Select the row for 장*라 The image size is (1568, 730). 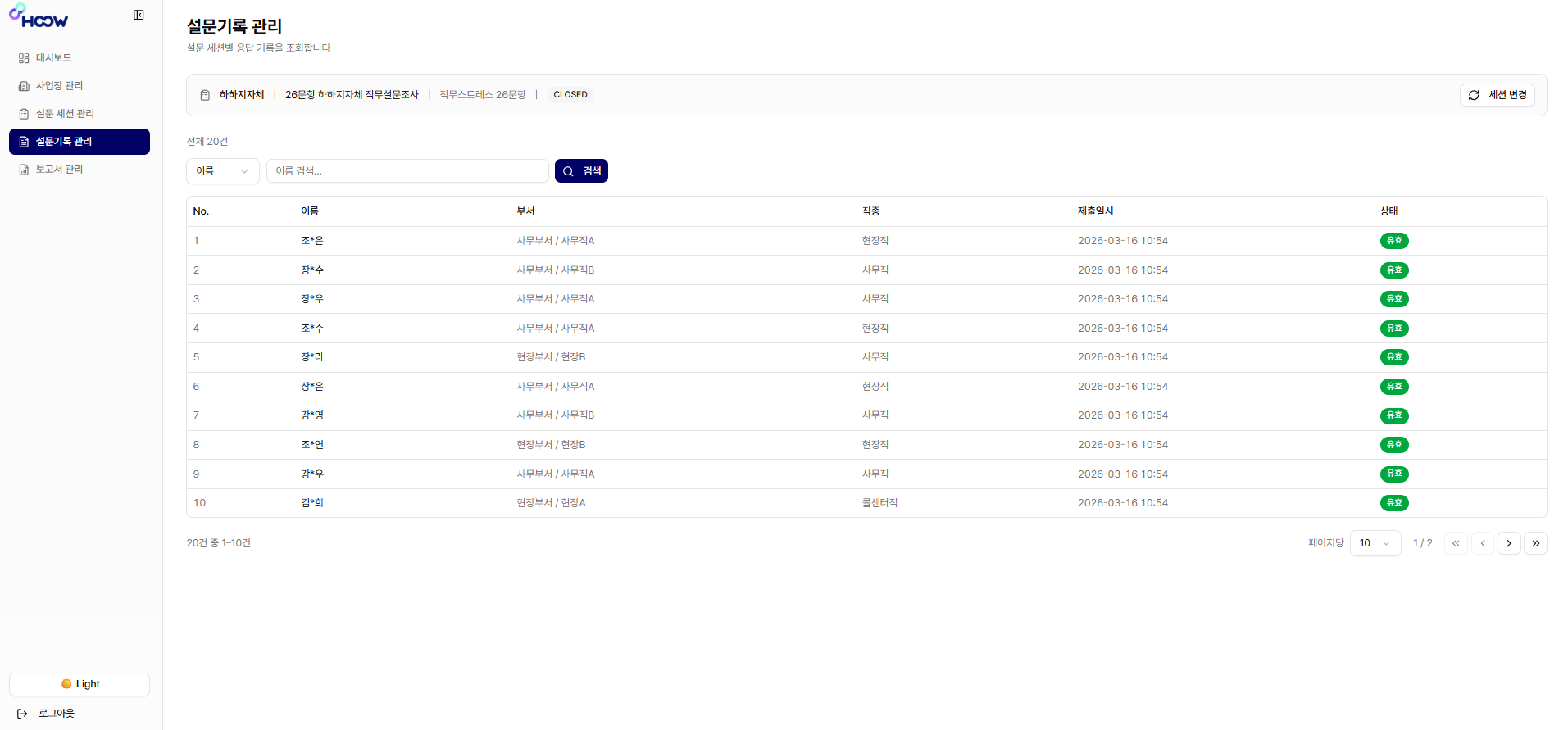(x=866, y=357)
